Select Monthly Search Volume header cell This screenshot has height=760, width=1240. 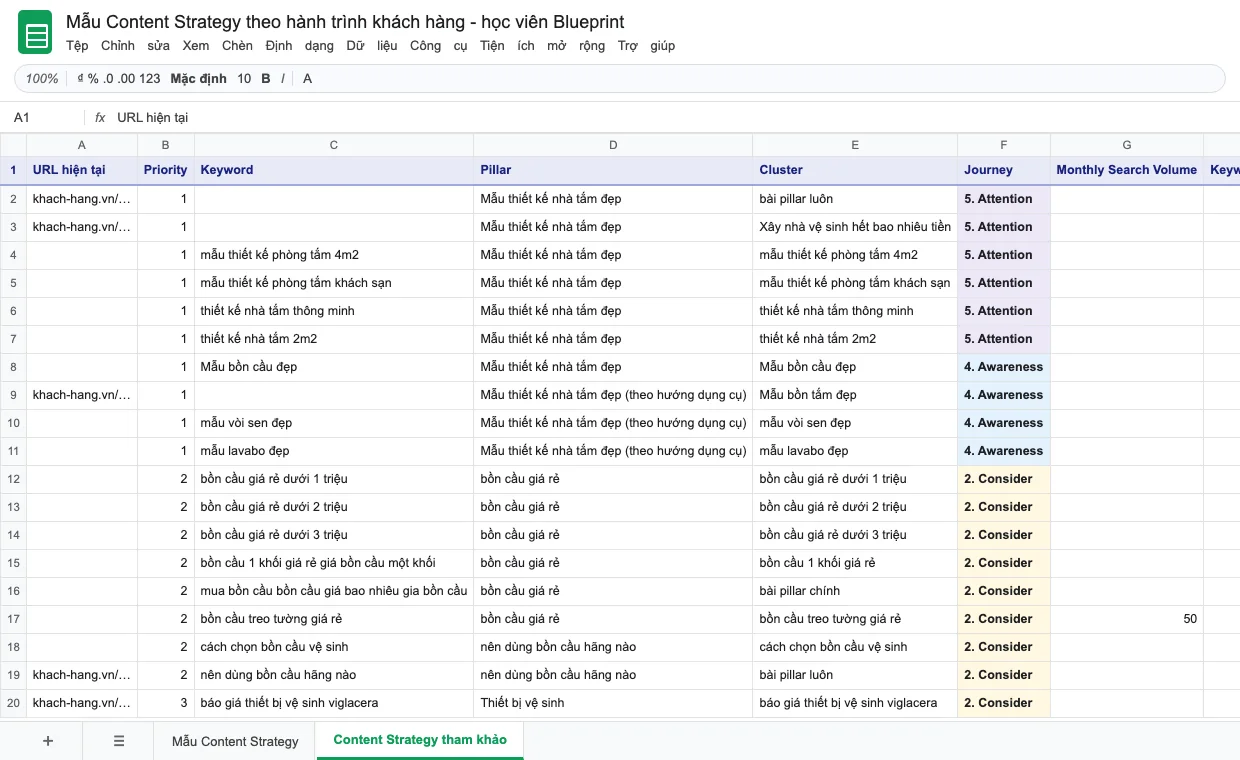tap(1127, 170)
